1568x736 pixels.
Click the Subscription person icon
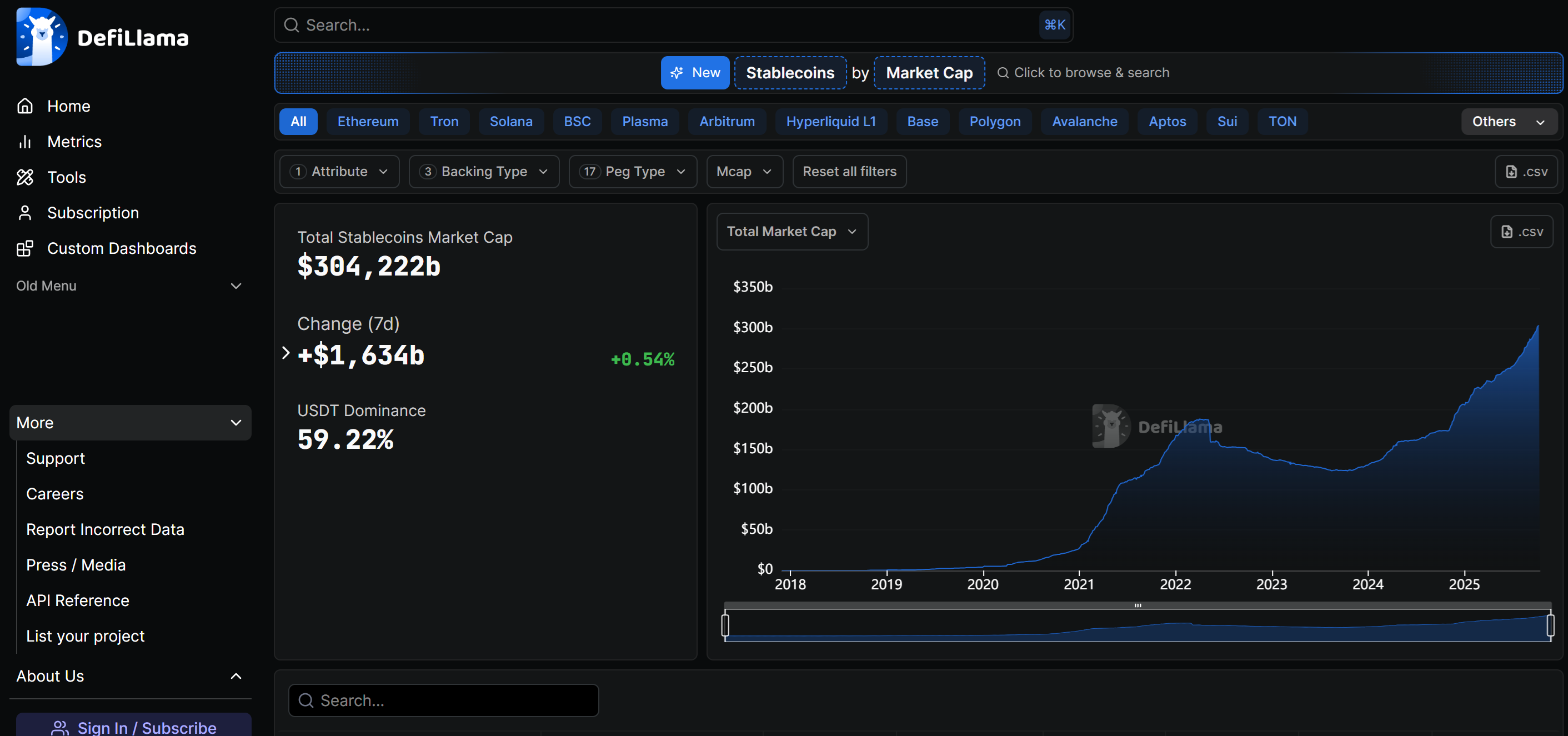click(25, 213)
